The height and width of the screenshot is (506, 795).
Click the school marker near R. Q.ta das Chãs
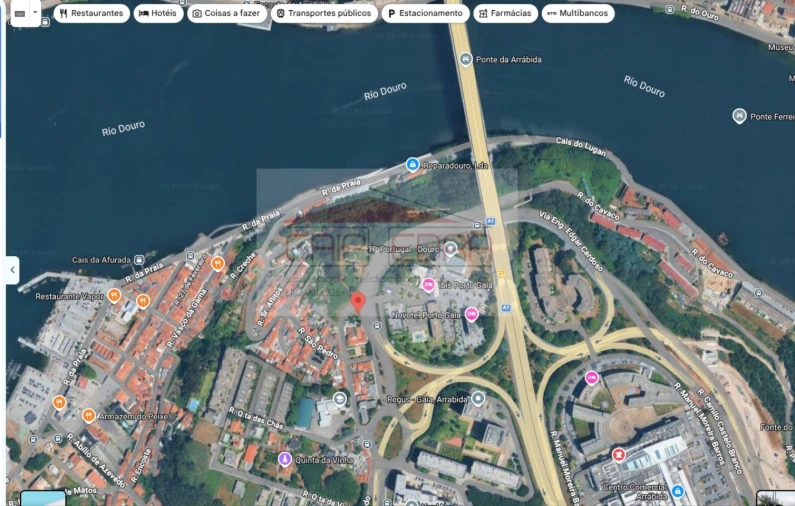(340, 399)
